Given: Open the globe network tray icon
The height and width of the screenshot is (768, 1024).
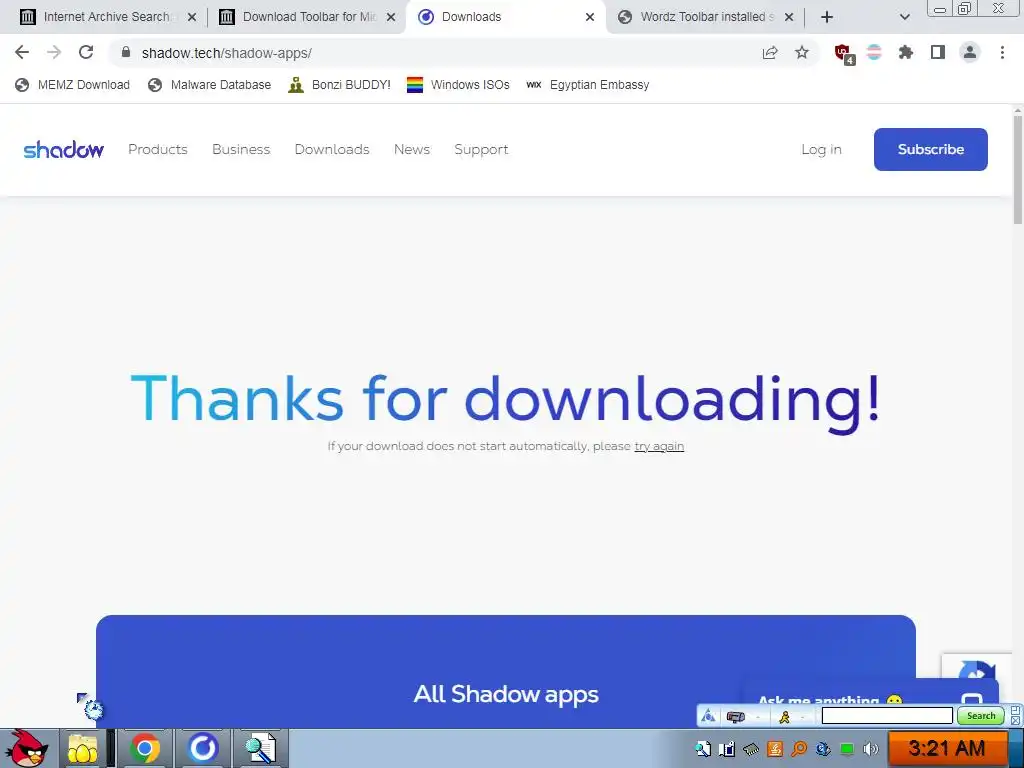Looking at the screenshot, I should point(824,749).
